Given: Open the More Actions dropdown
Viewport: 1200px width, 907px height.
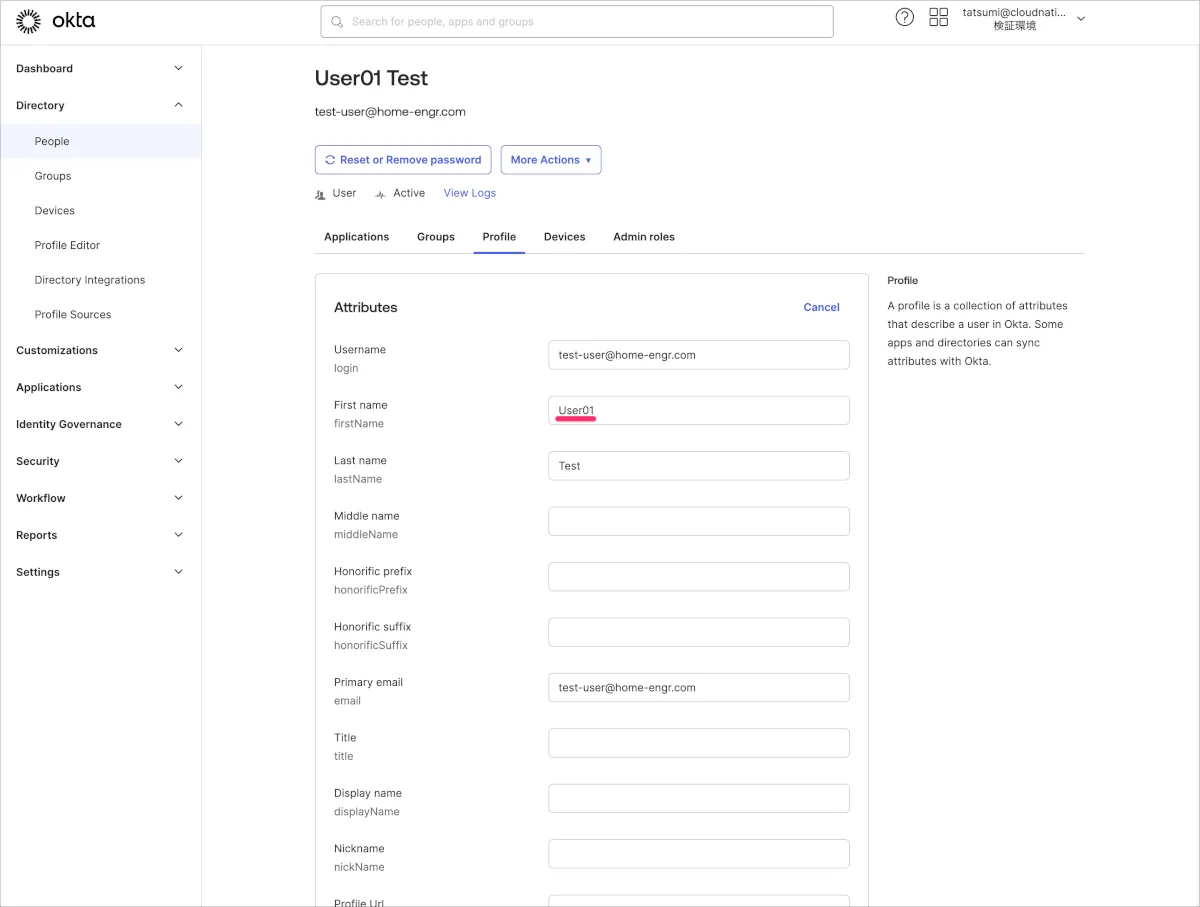Looking at the screenshot, I should coord(550,160).
